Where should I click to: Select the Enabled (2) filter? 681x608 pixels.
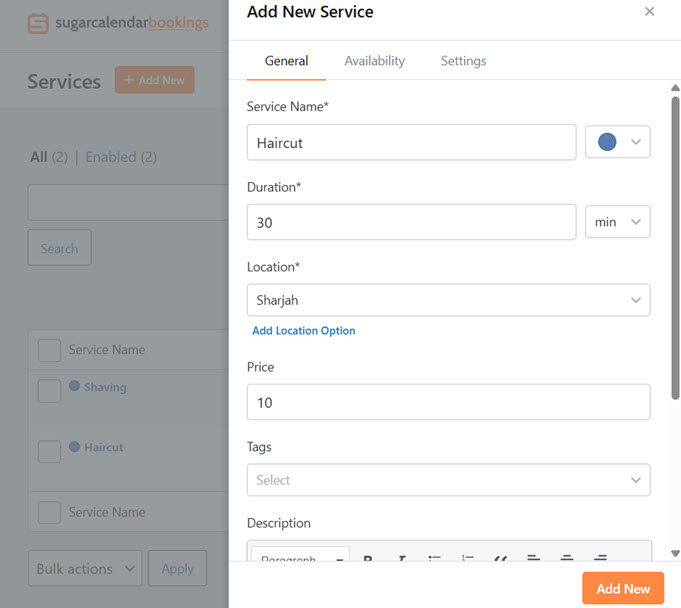121,157
